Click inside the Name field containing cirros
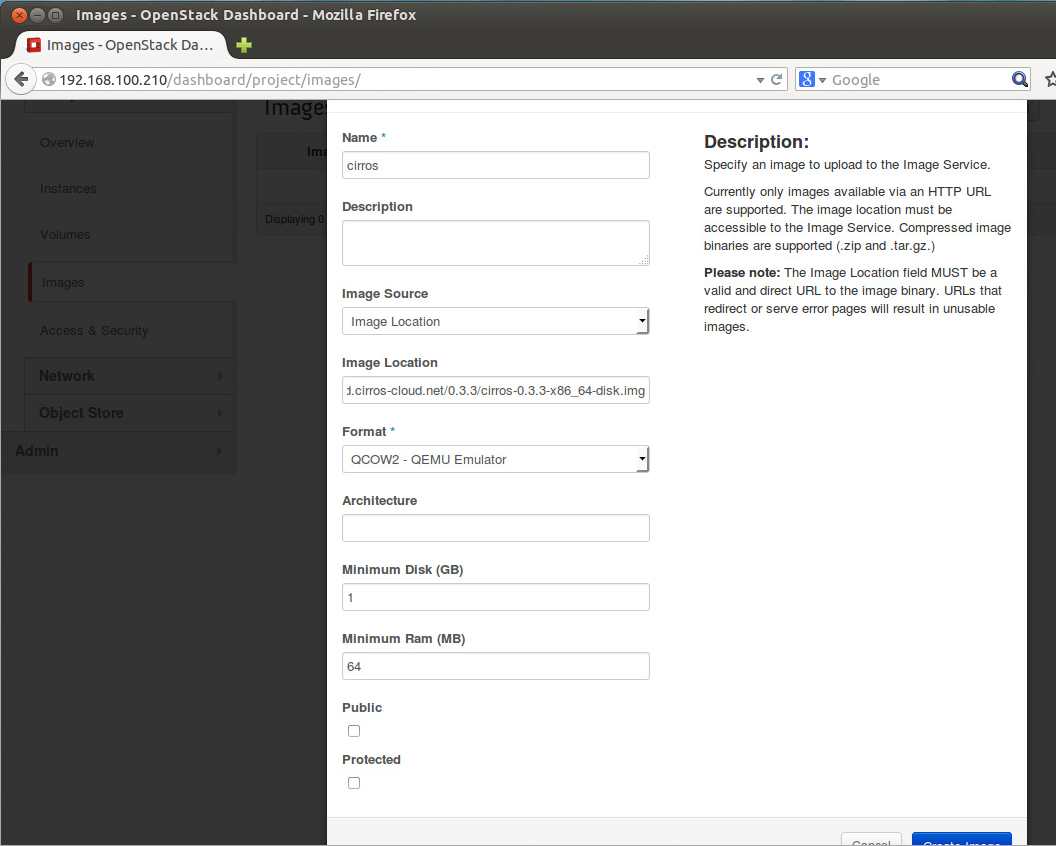The image size is (1056, 846). coord(495,164)
